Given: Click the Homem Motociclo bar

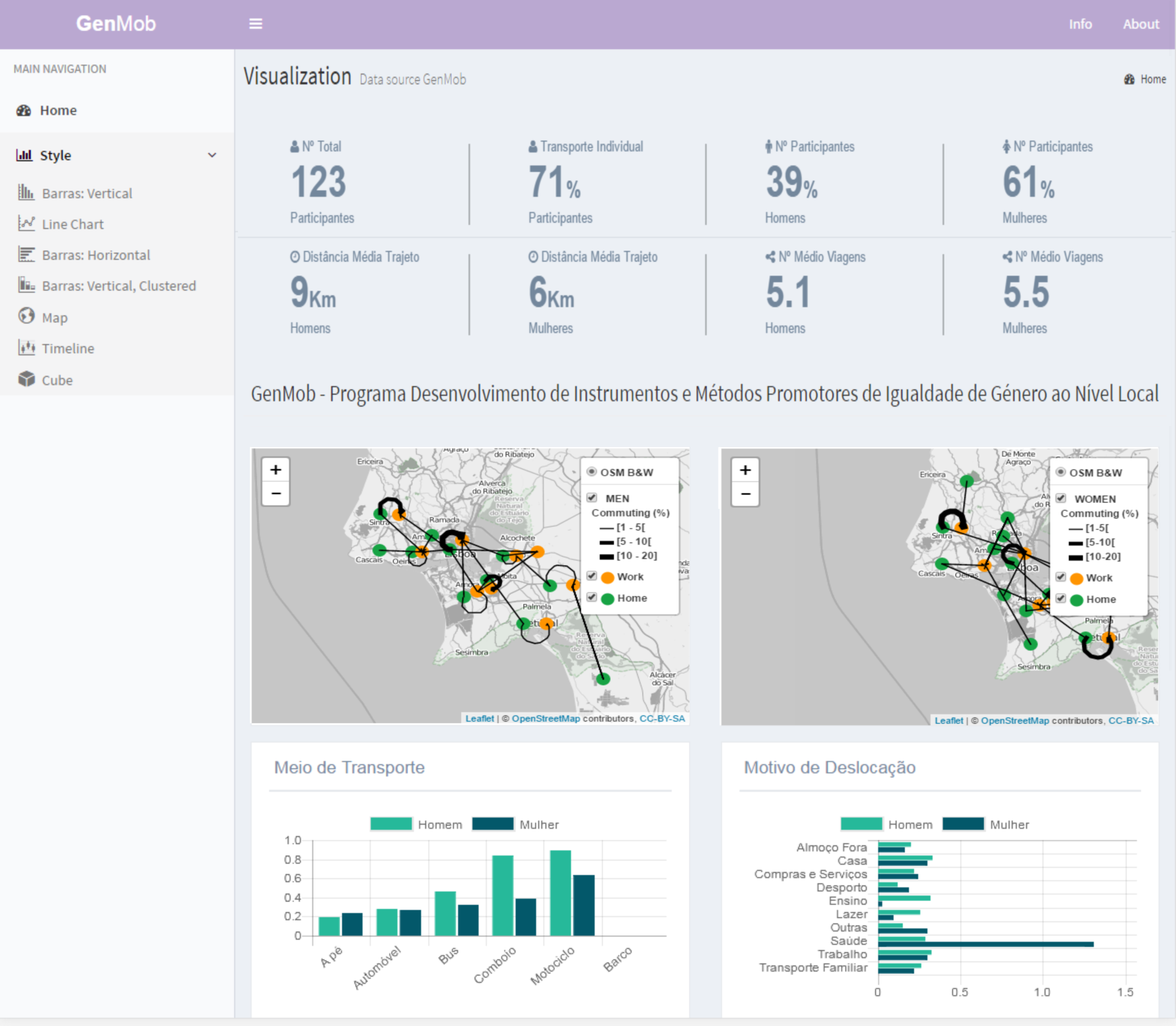Looking at the screenshot, I should click(561, 893).
